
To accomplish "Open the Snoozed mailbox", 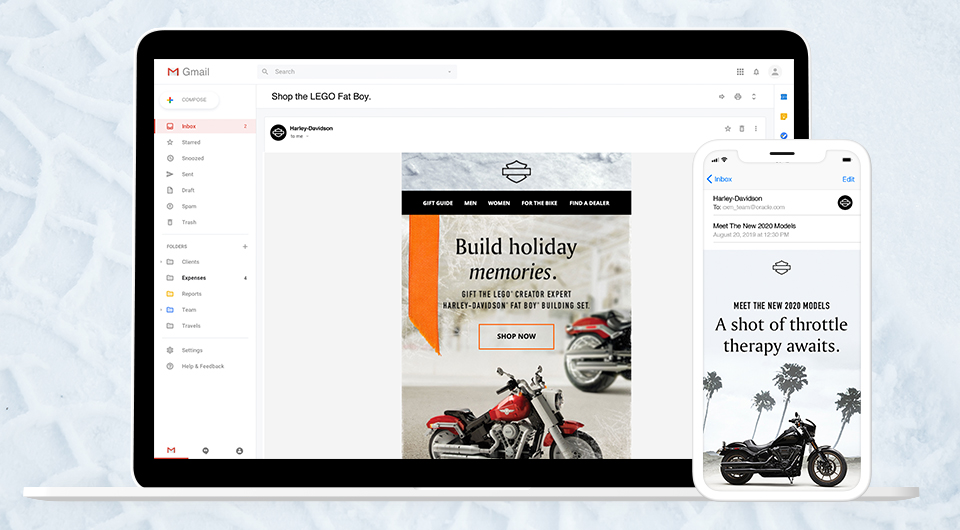I will [192, 158].
